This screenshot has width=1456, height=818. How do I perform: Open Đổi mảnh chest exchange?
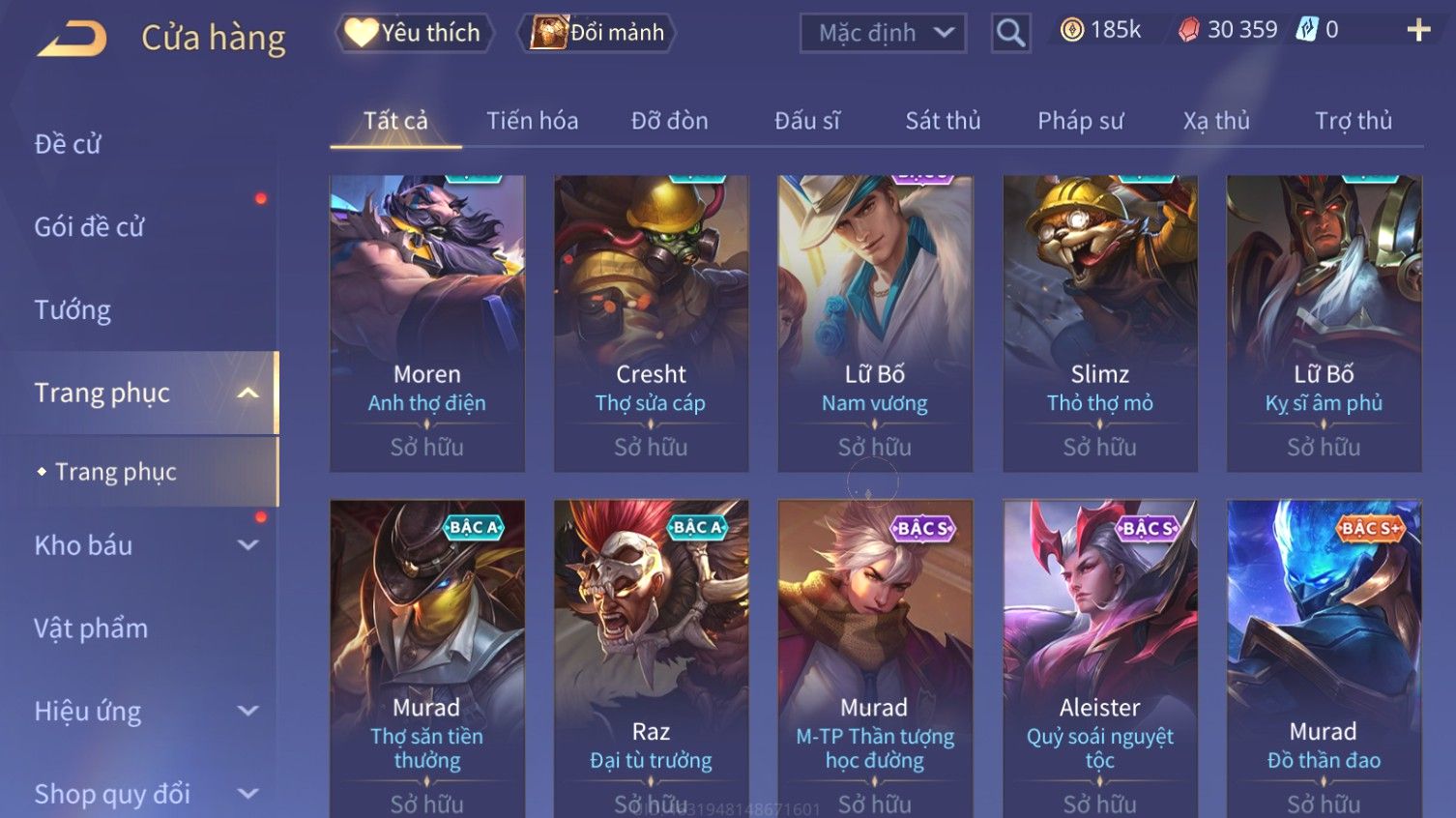(597, 33)
